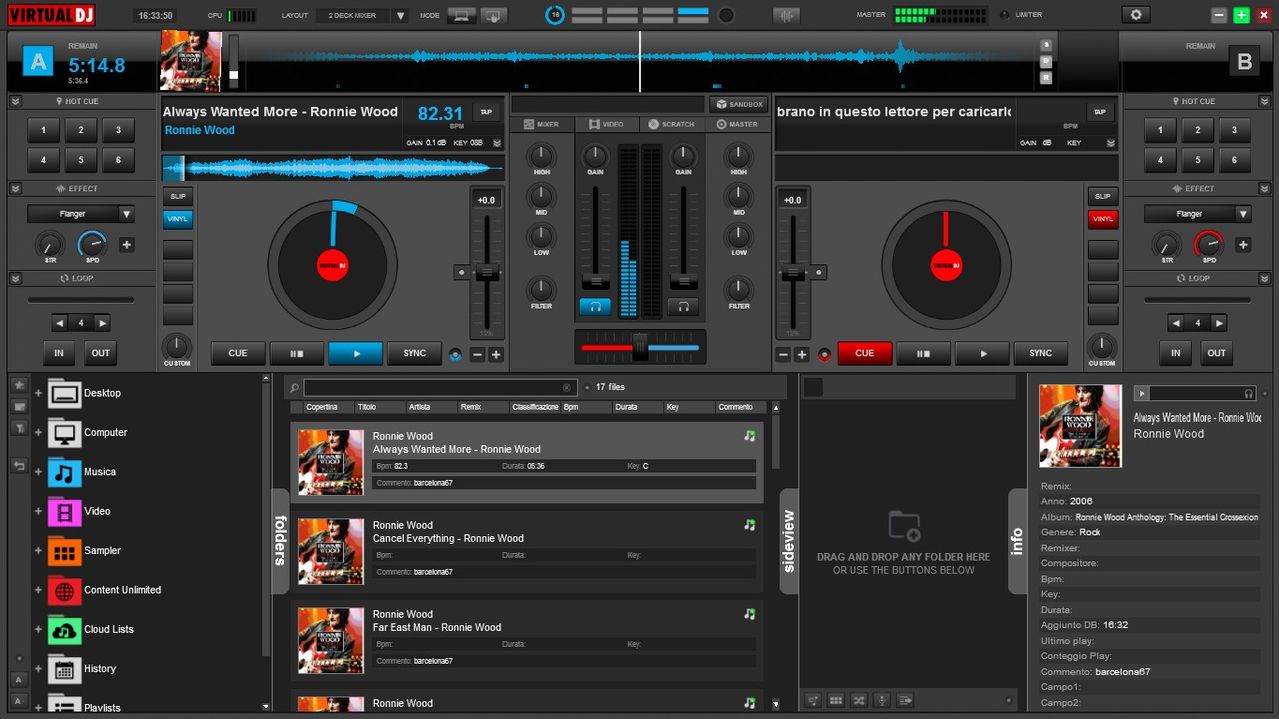
Task: Open the History calendar icon
Action: 65,669
